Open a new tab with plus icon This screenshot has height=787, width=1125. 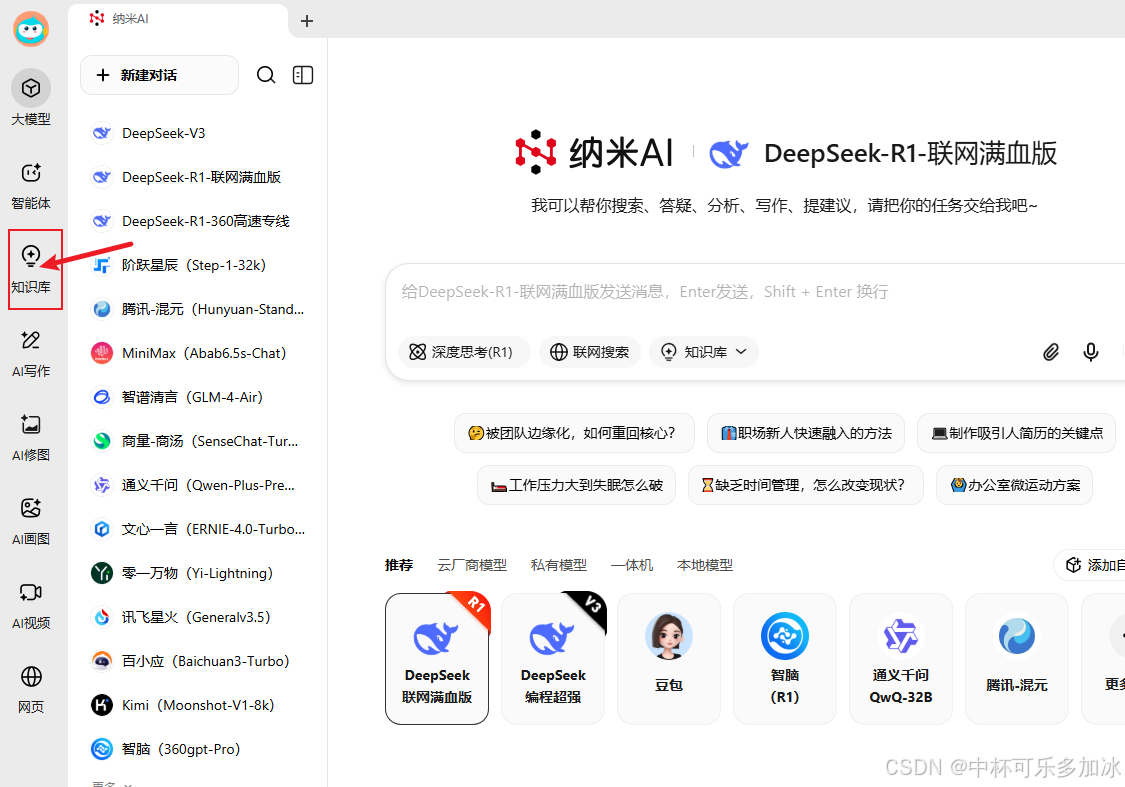(307, 21)
